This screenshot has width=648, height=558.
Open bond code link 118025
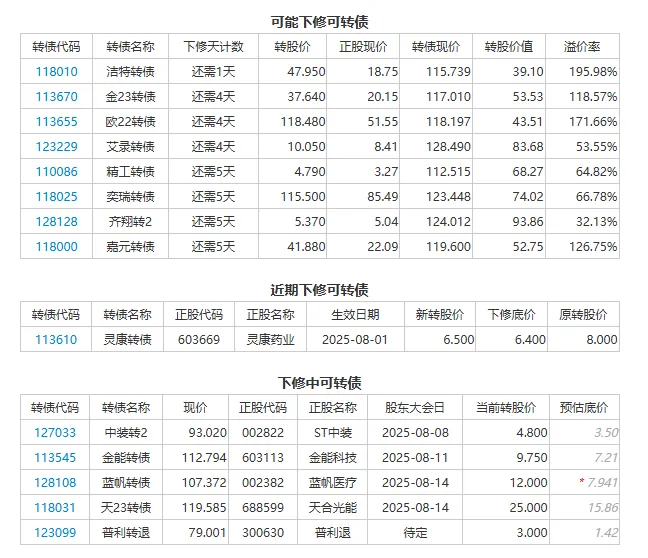point(57,197)
